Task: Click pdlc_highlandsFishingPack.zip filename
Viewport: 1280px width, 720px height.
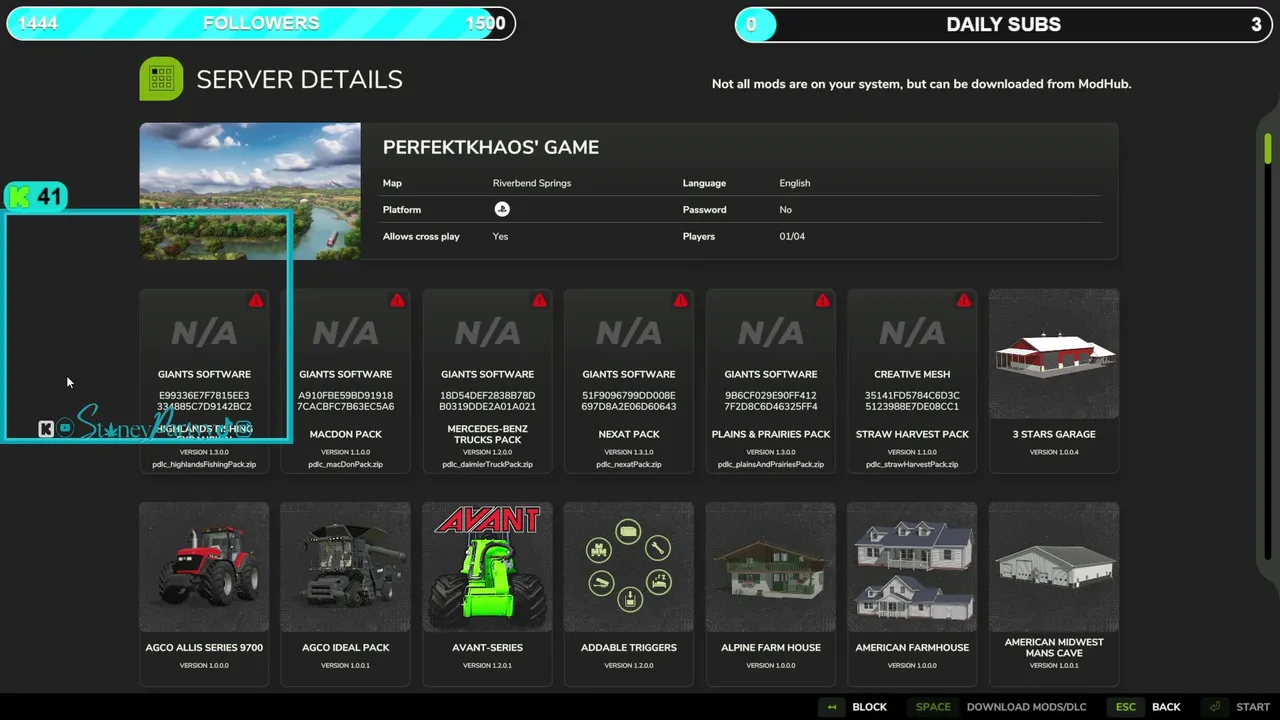Action: pyautogui.click(x=204, y=464)
